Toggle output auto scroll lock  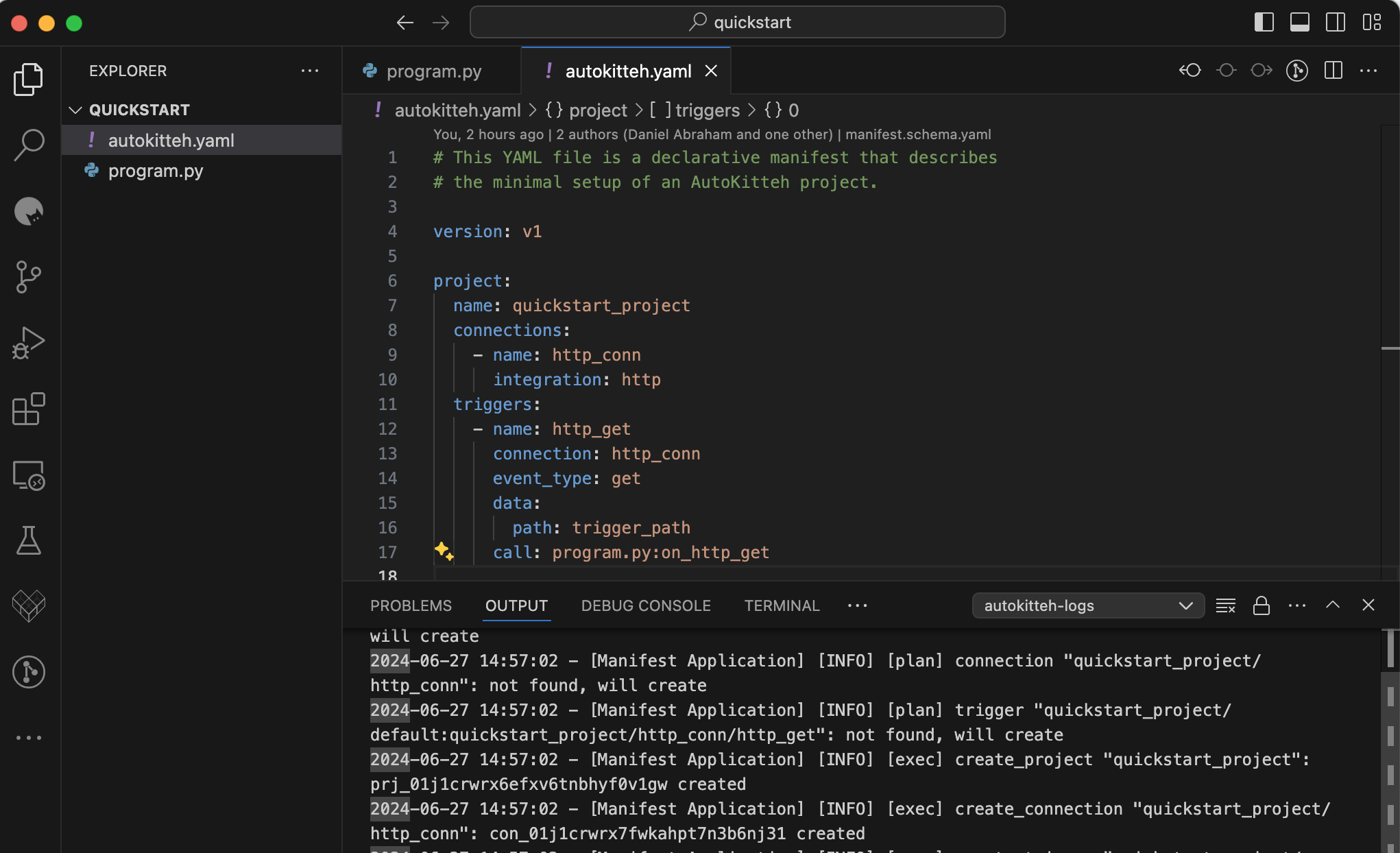tap(1262, 605)
